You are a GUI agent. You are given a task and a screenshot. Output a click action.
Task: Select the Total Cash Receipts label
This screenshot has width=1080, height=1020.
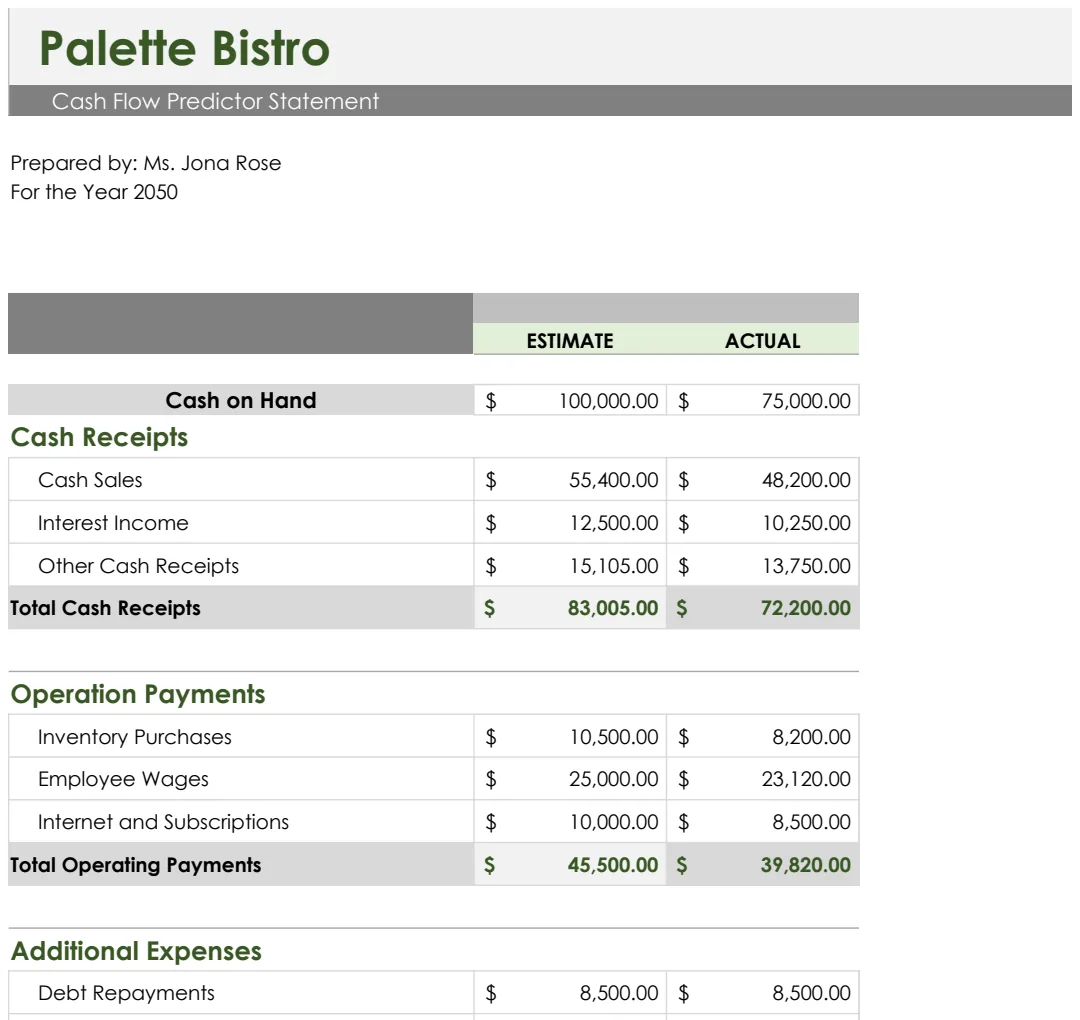105,608
